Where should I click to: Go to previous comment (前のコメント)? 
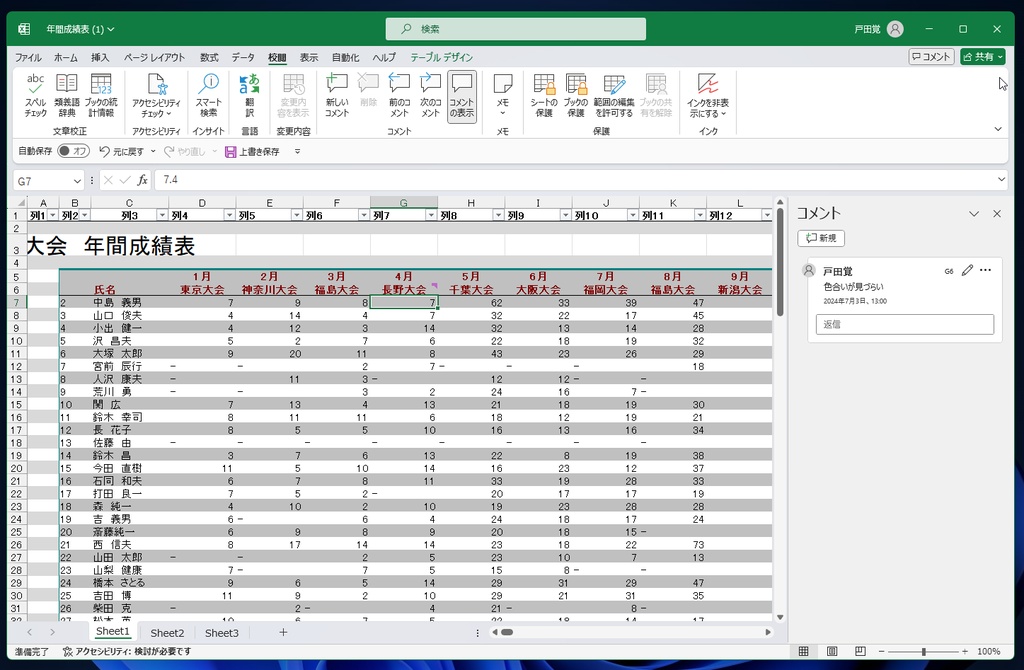399,95
